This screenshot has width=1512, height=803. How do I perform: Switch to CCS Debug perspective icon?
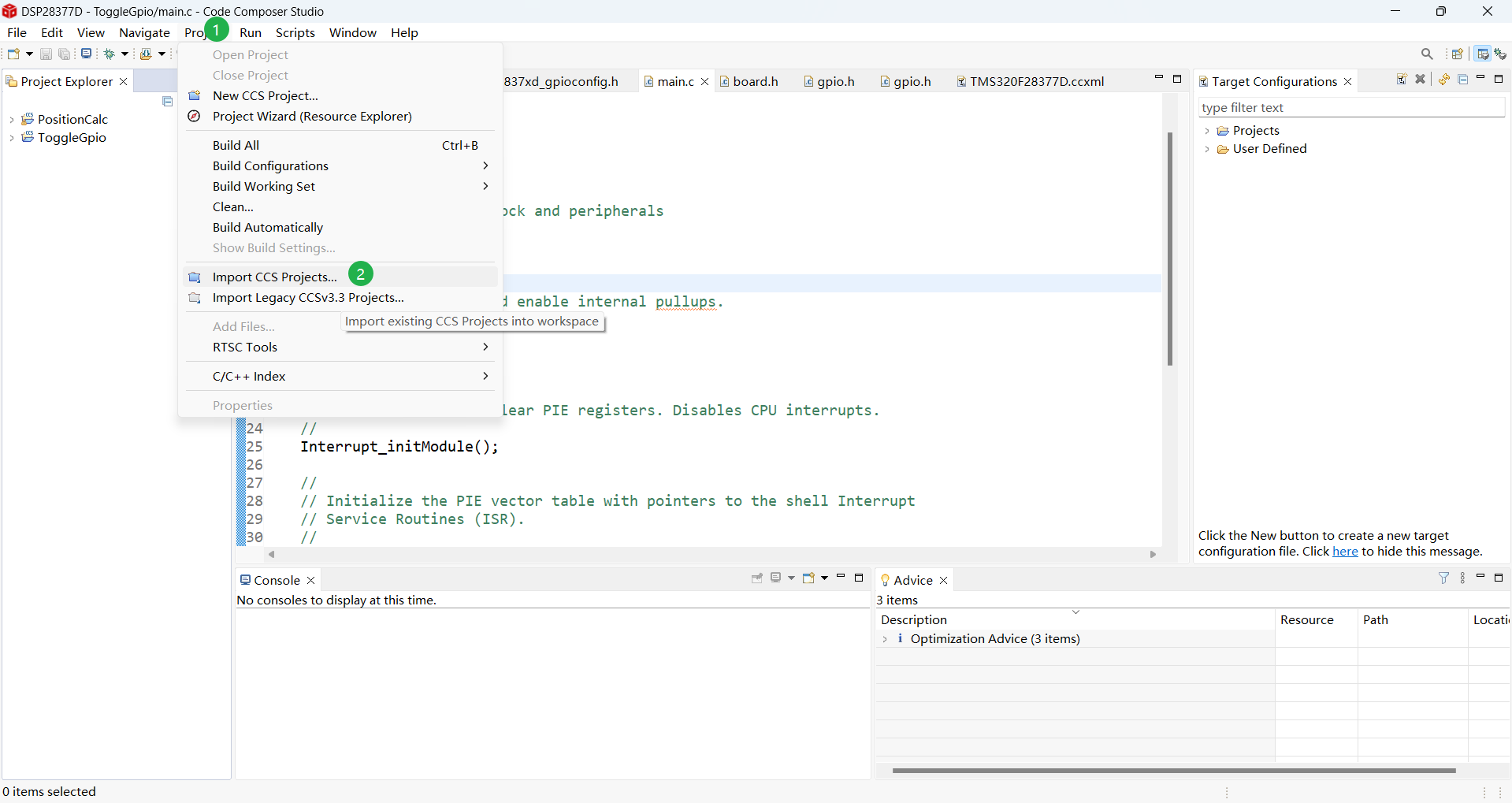[1500, 54]
